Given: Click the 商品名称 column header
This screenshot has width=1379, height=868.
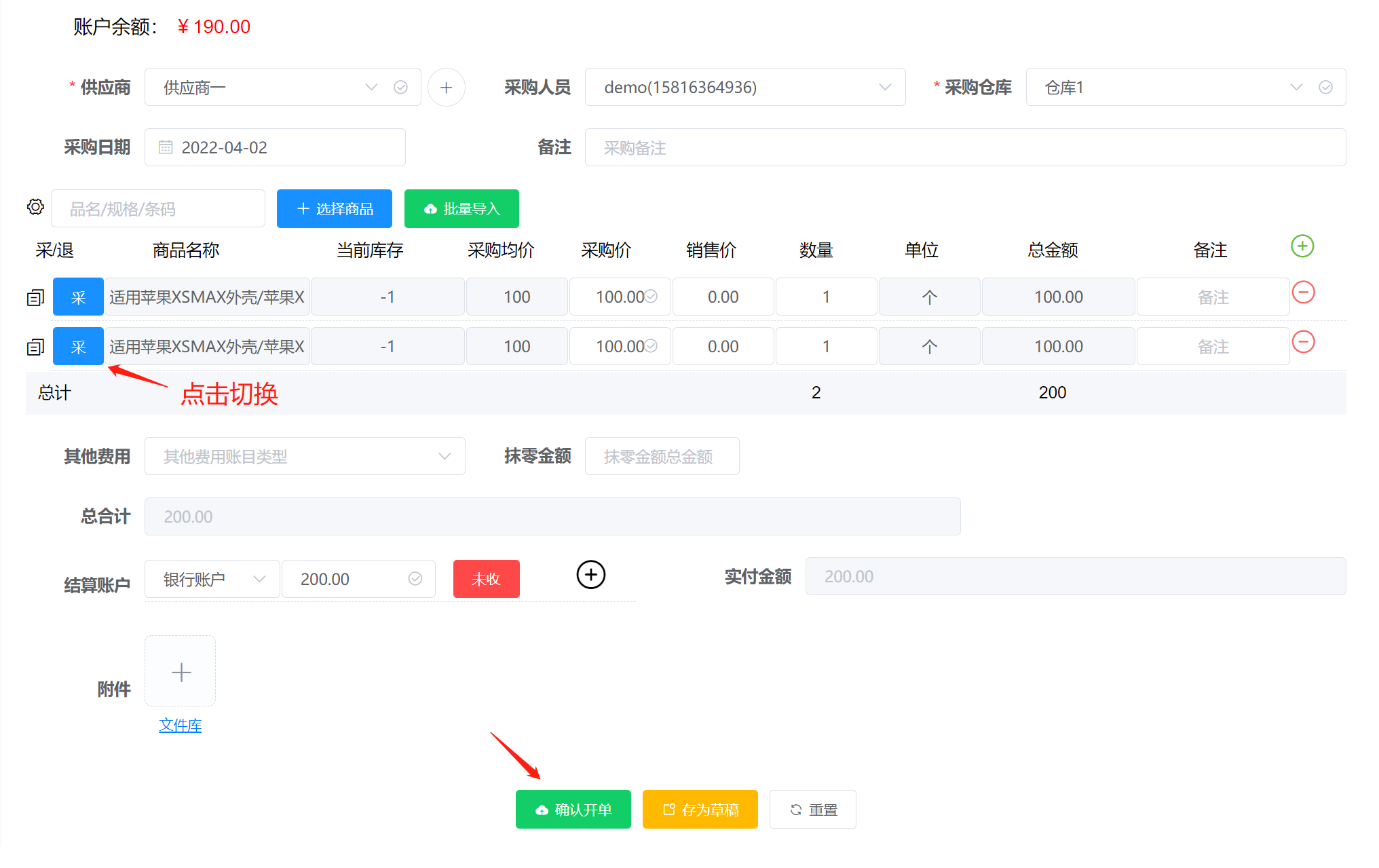Looking at the screenshot, I should click(186, 250).
